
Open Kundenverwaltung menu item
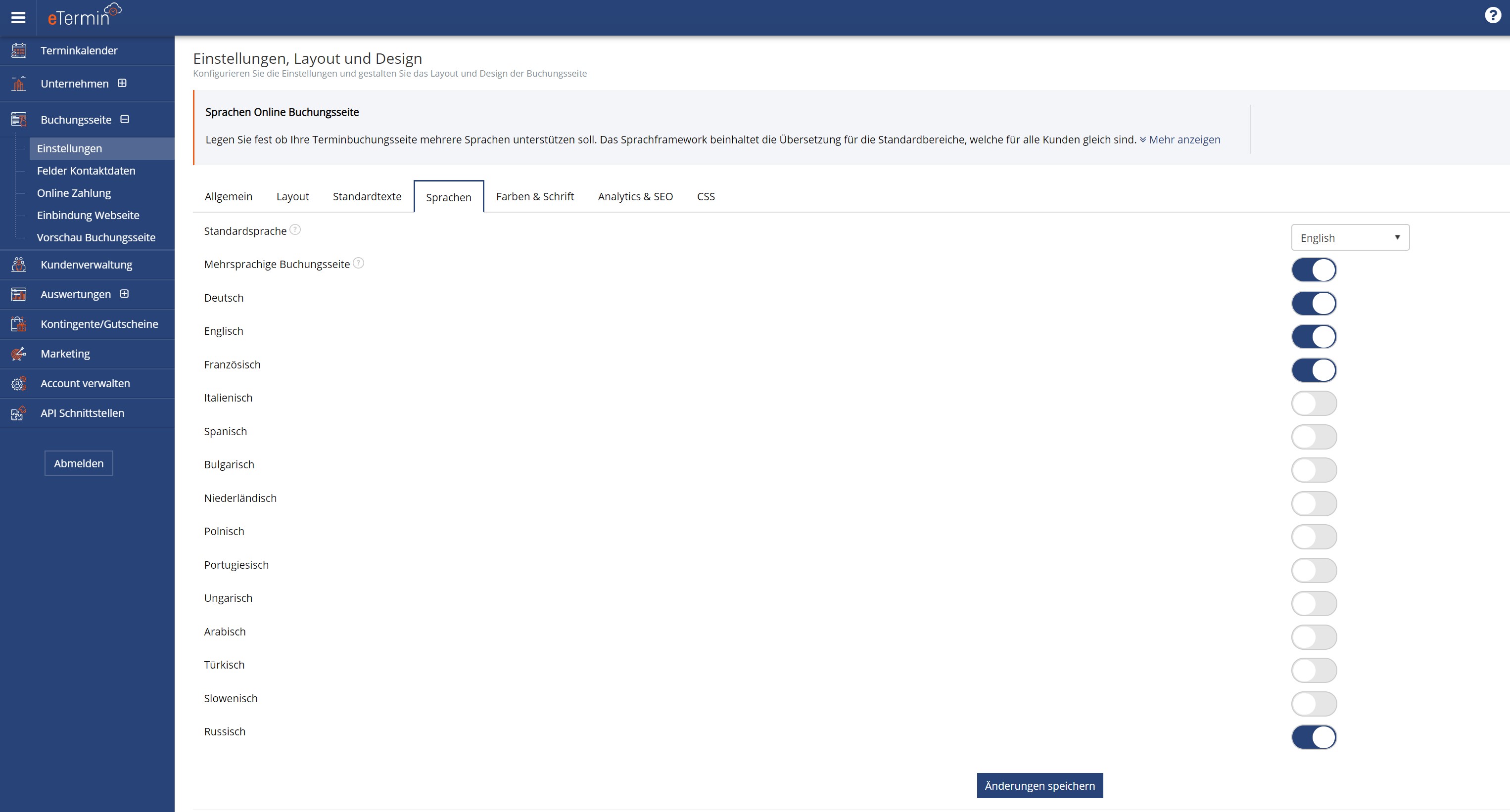tap(88, 265)
